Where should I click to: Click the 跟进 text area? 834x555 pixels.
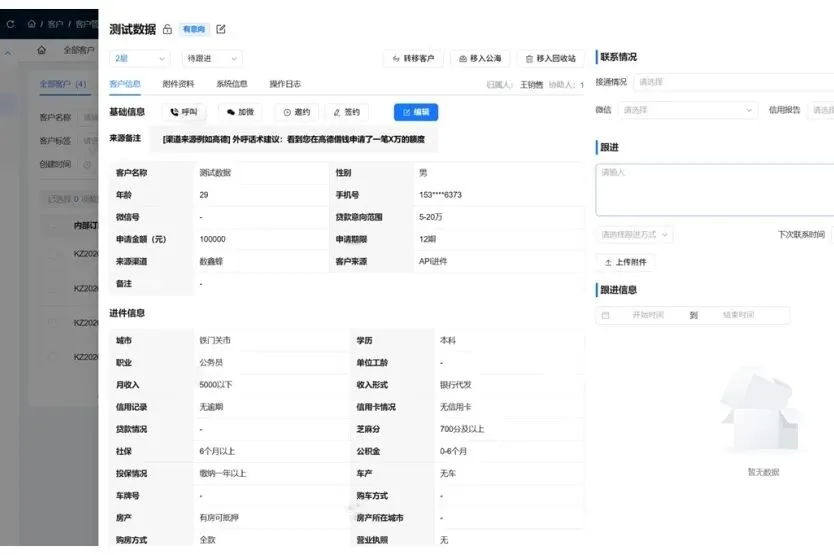(x=715, y=190)
